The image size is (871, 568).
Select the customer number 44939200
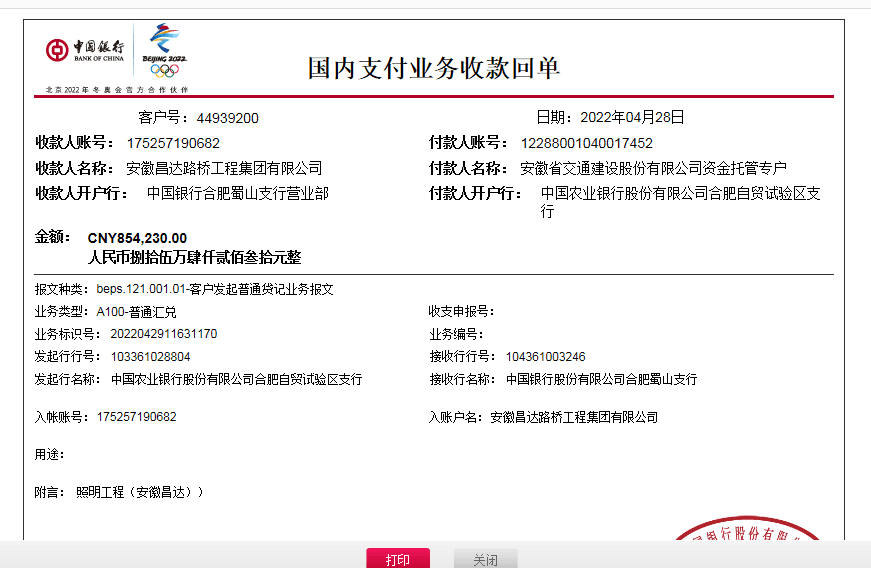coord(227,118)
